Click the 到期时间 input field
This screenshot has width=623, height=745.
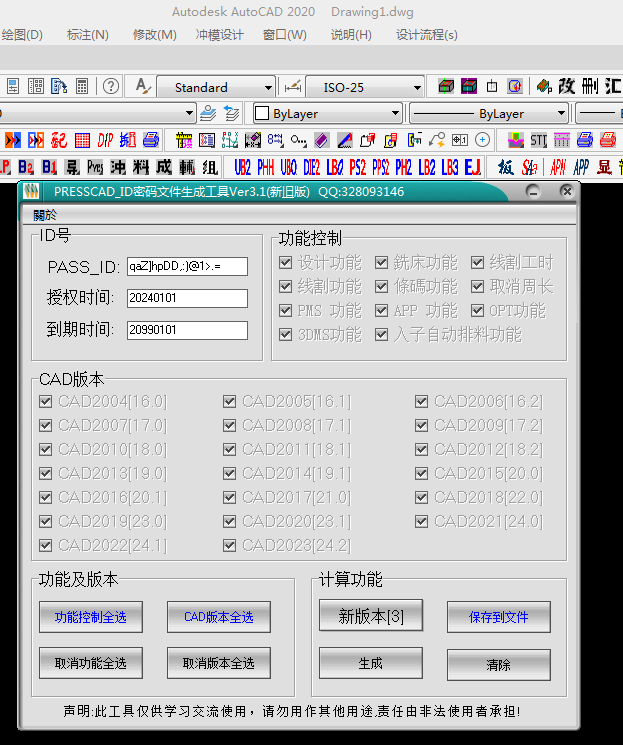pos(187,330)
